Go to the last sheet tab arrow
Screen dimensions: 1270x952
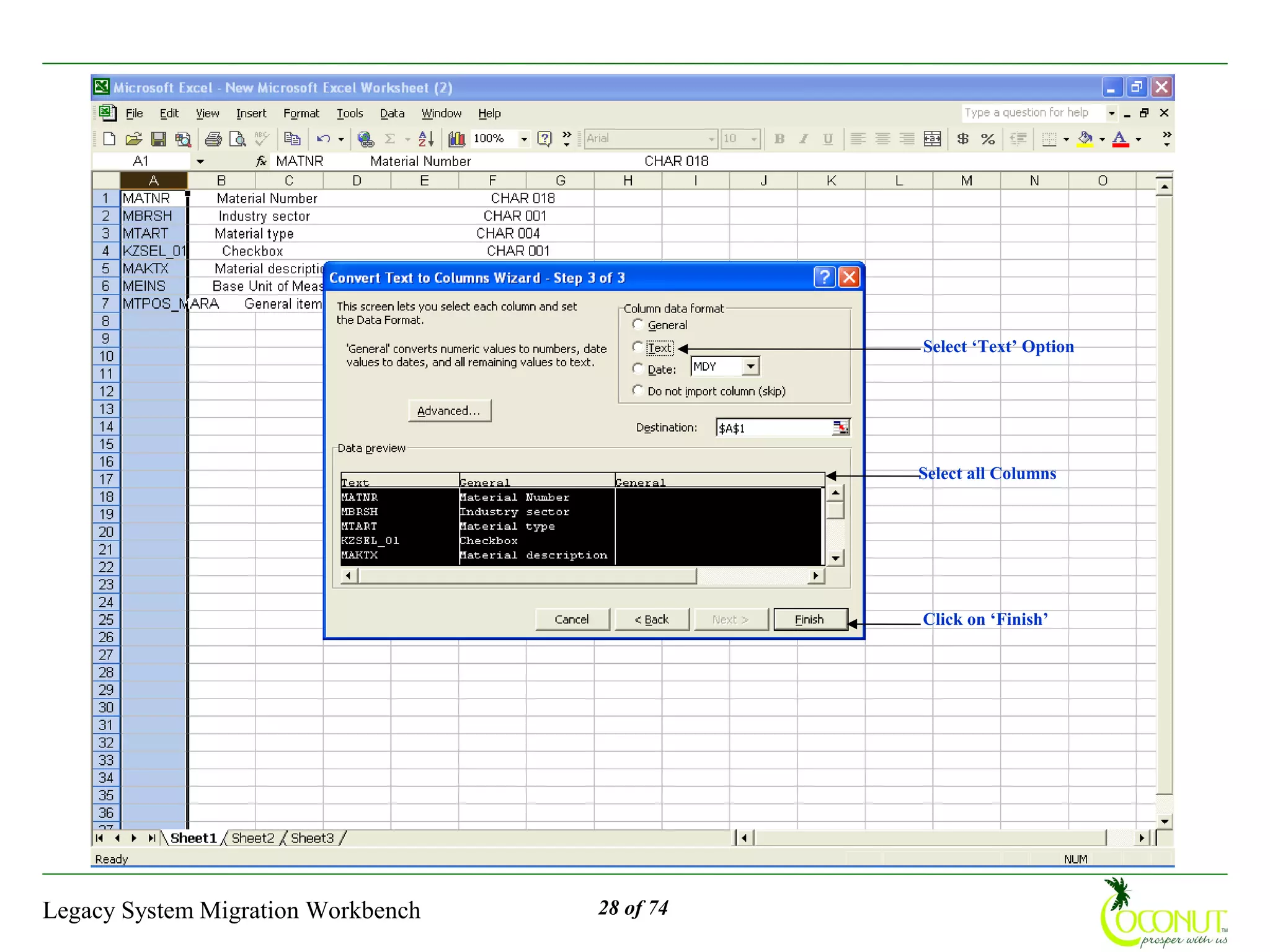pyautogui.click(x=152, y=838)
